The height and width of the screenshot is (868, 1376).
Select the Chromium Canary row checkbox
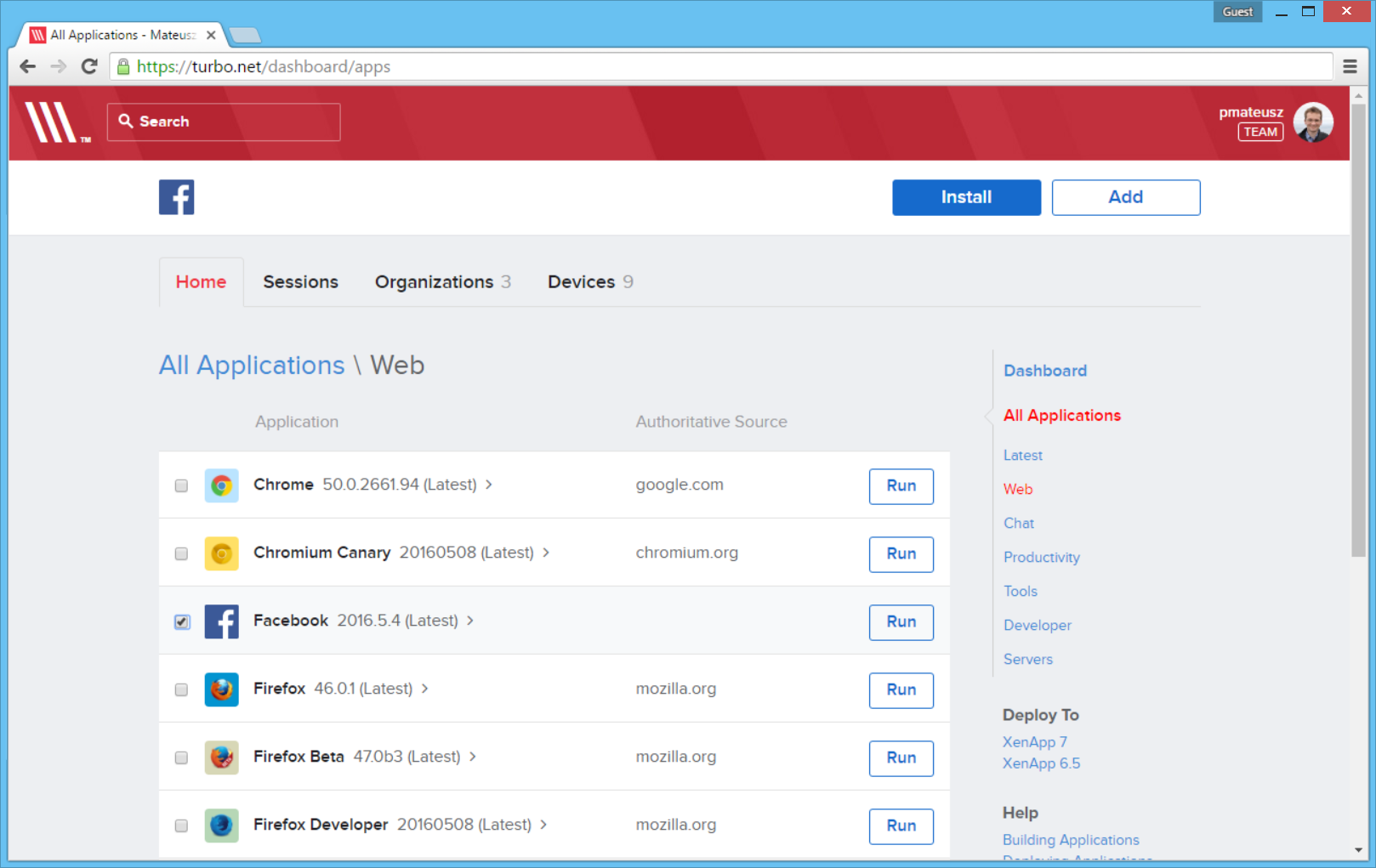(181, 553)
